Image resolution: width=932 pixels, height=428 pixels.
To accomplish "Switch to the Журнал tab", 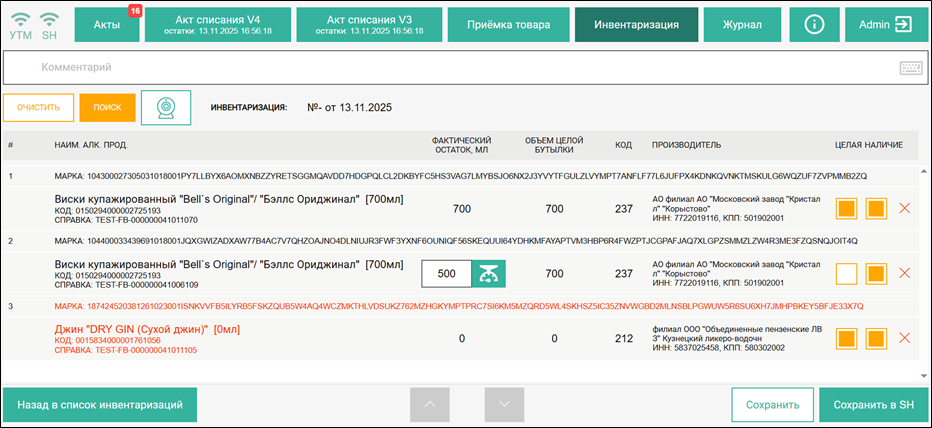I will 743,24.
